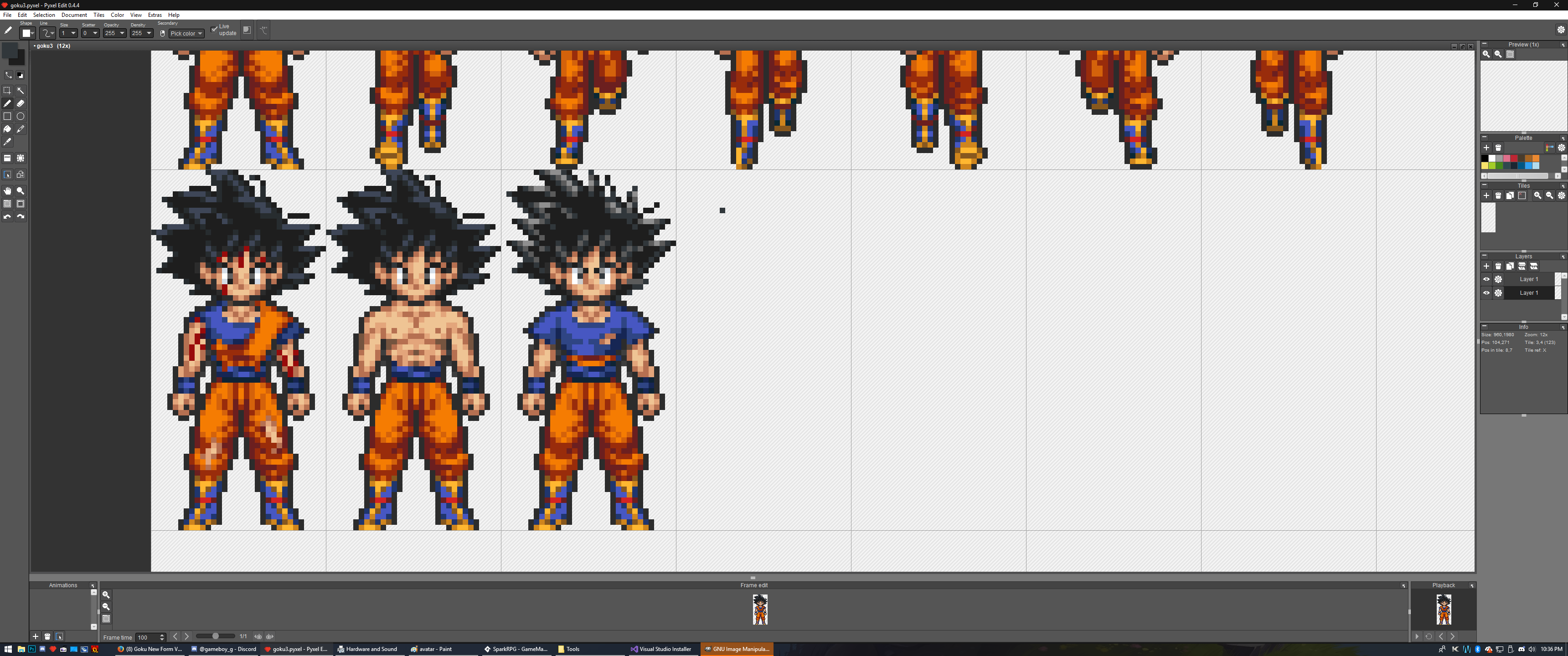
Task: Hide the bottom Layer 1 via eye icon
Action: pyautogui.click(x=1486, y=293)
